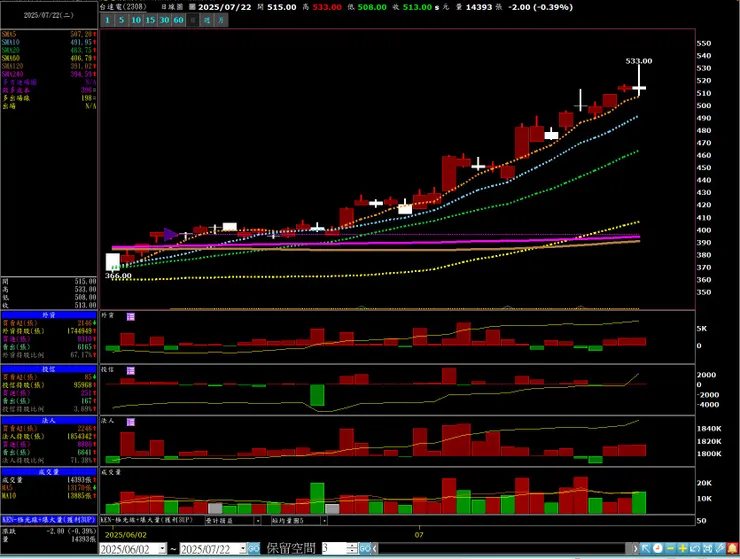Click the SMA20 legend row

[49, 51]
